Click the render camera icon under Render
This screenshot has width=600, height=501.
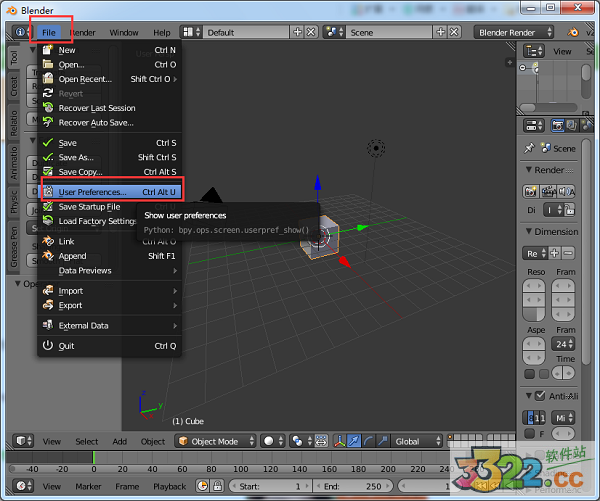pyautogui.click(x=531, y=191)
